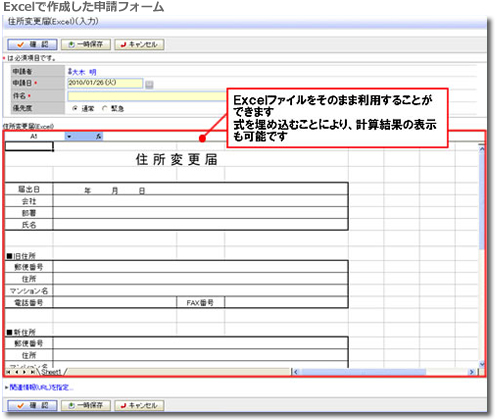Select the 緊急 priority radio button
Image resolution: width=500 pixels, height=420 pixels.
(x=105, y=108)
